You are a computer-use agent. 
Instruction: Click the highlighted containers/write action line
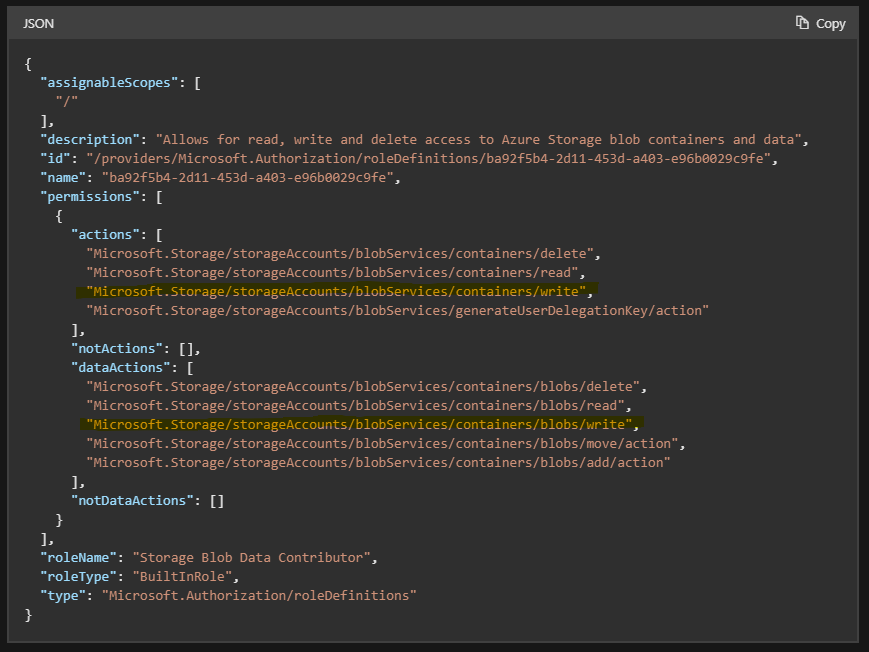336,292
